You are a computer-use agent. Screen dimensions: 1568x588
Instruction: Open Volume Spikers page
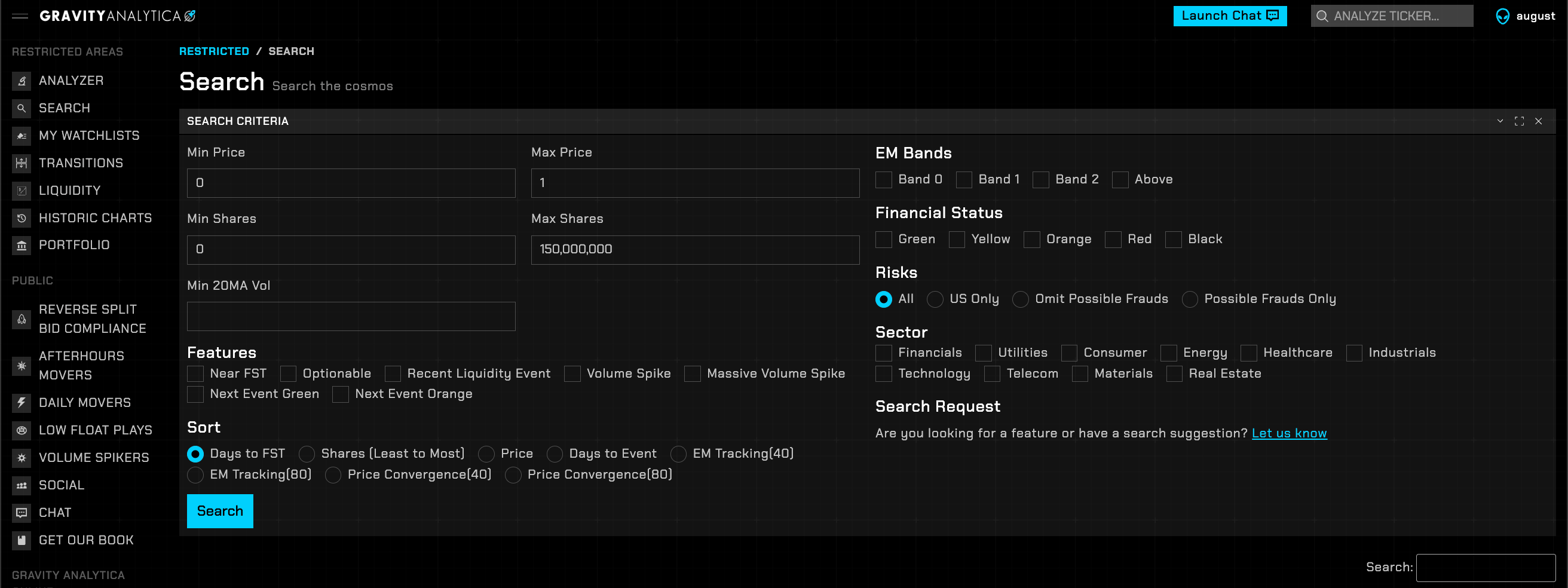pyautogui.click(x=94, y=458)
